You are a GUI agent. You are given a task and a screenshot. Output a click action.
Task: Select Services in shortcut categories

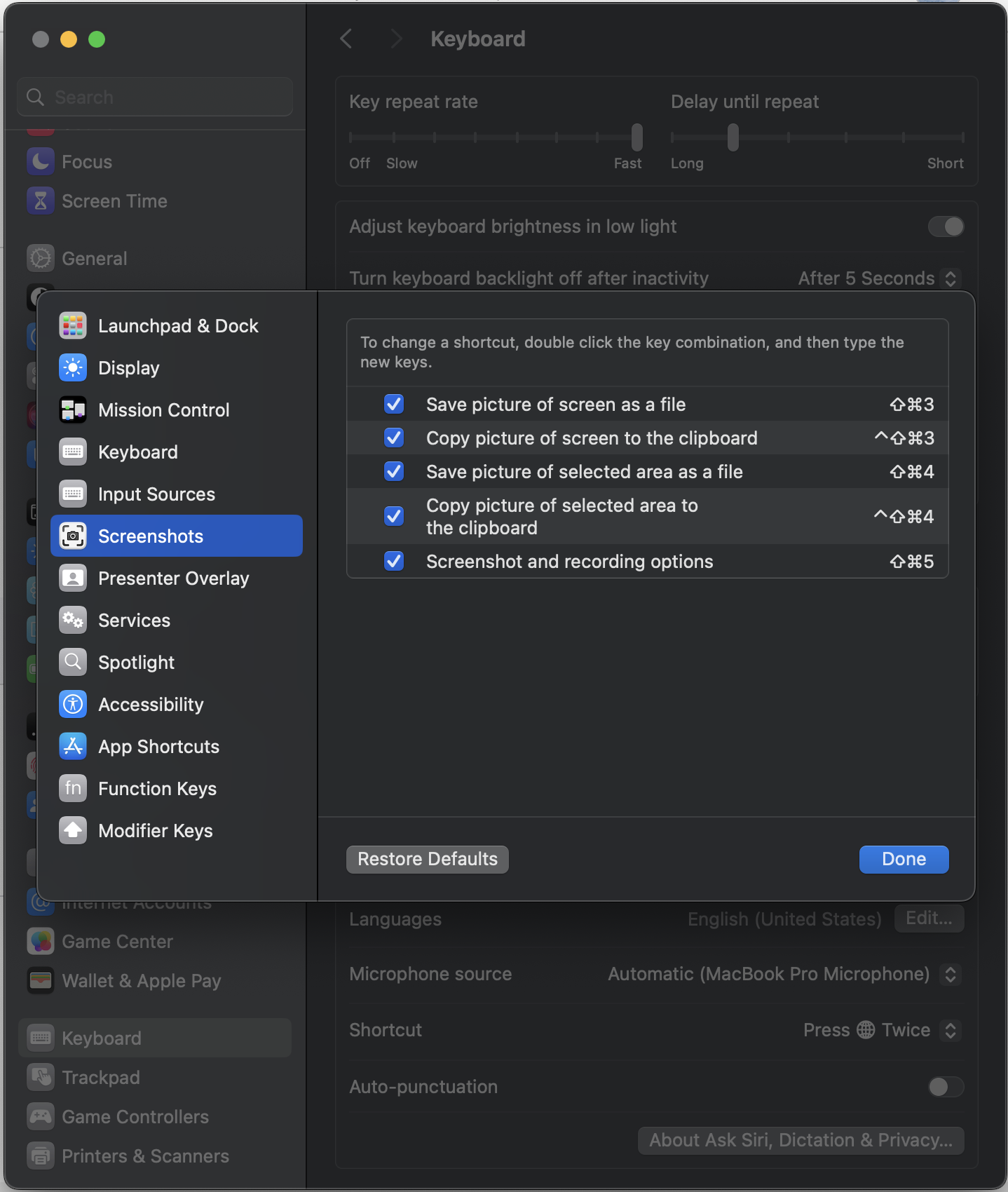tap(134, 621)
